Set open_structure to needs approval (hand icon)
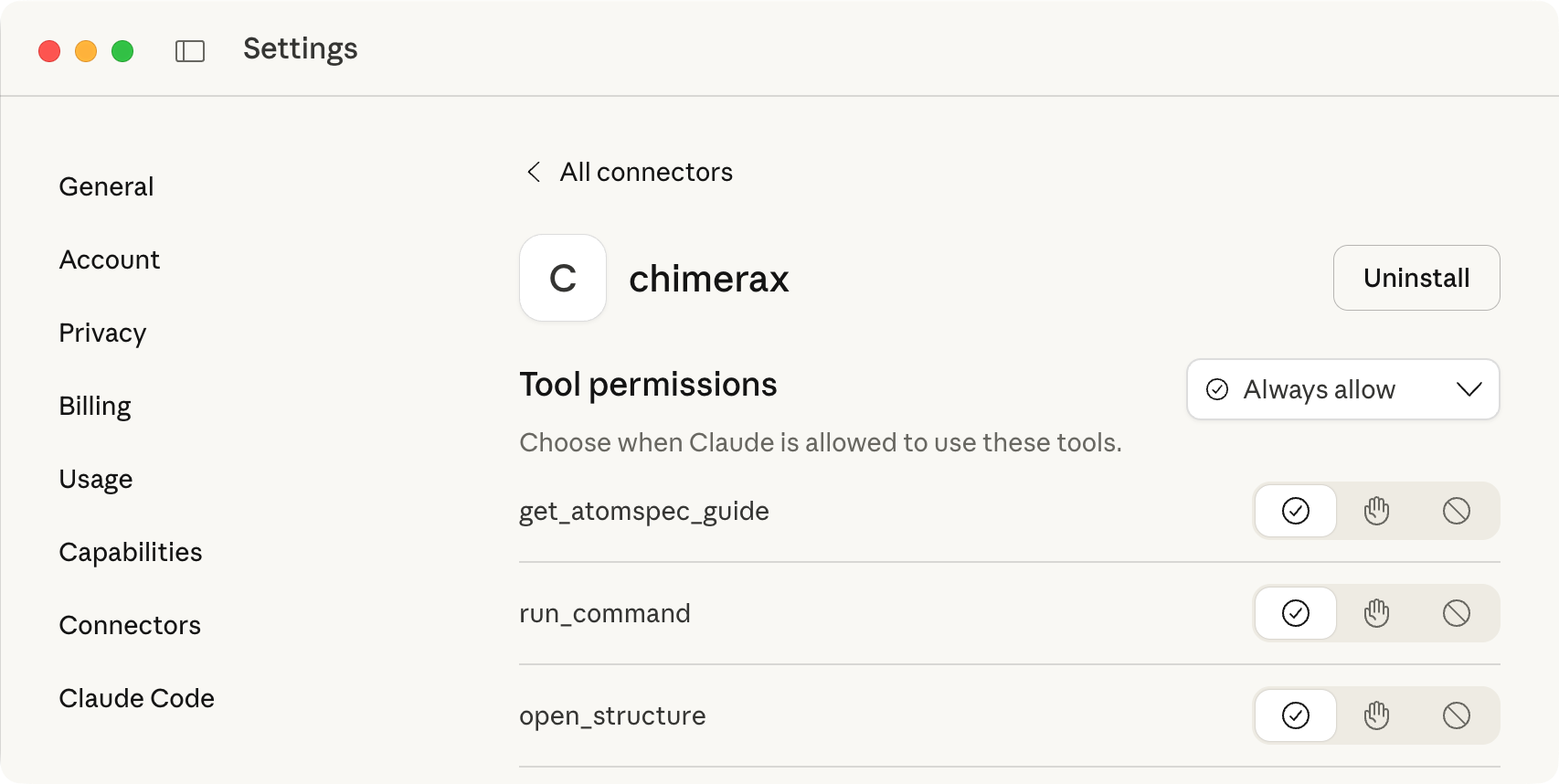 (x=1376, y=715)
